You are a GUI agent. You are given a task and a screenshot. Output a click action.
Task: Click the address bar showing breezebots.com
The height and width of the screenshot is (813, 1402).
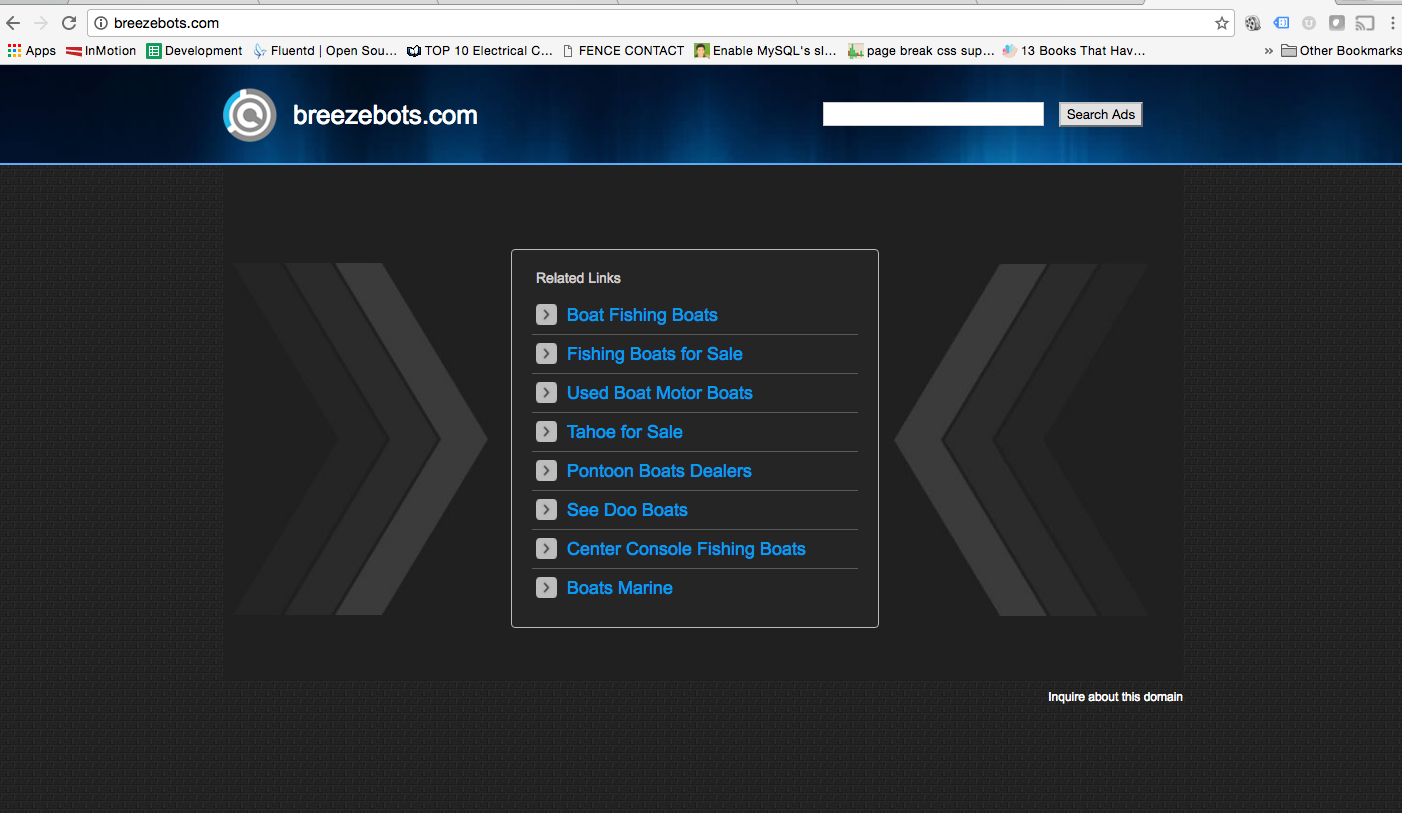tap(660, 23)
